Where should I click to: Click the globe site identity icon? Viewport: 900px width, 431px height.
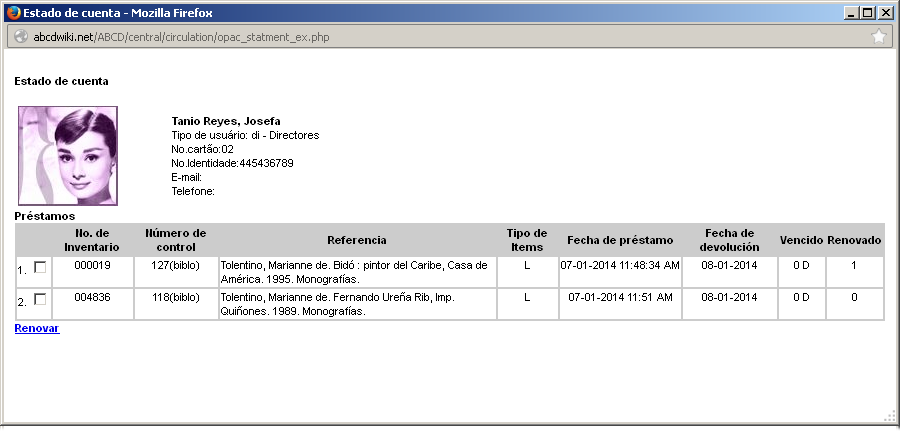click(x=19, y=37)
